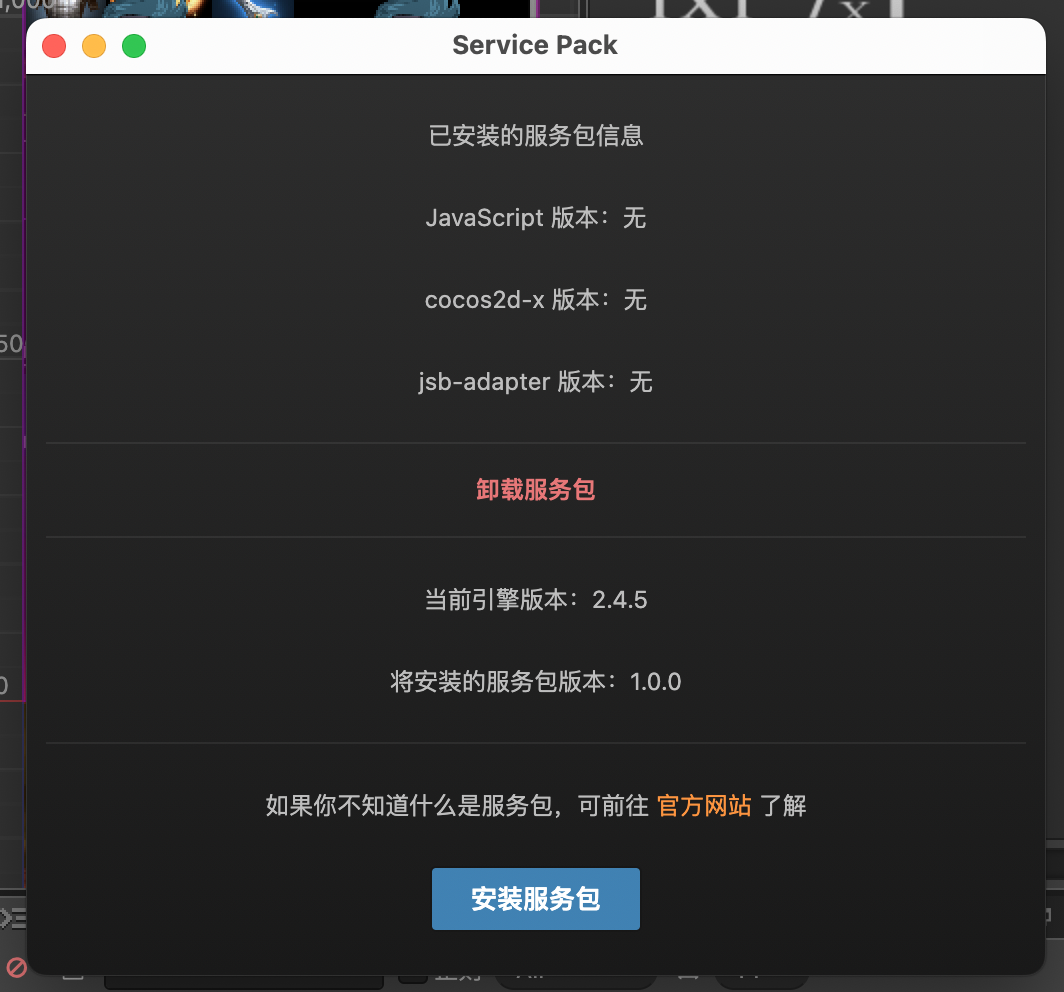Select the 已安装的服务包信息 heading text
Viewport: 1064px width, 992px height.
click(x=535, y=135)
